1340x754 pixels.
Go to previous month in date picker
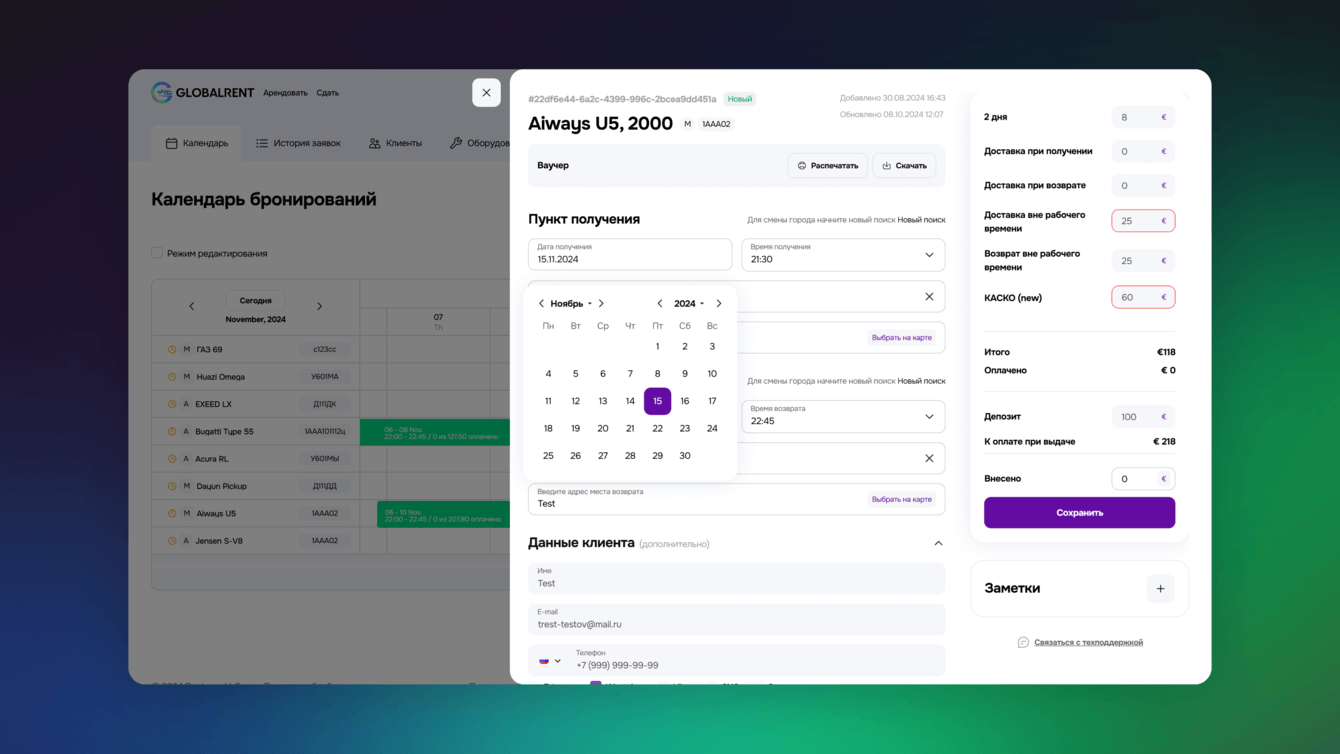pyautogui.click(x=541, y=304)
